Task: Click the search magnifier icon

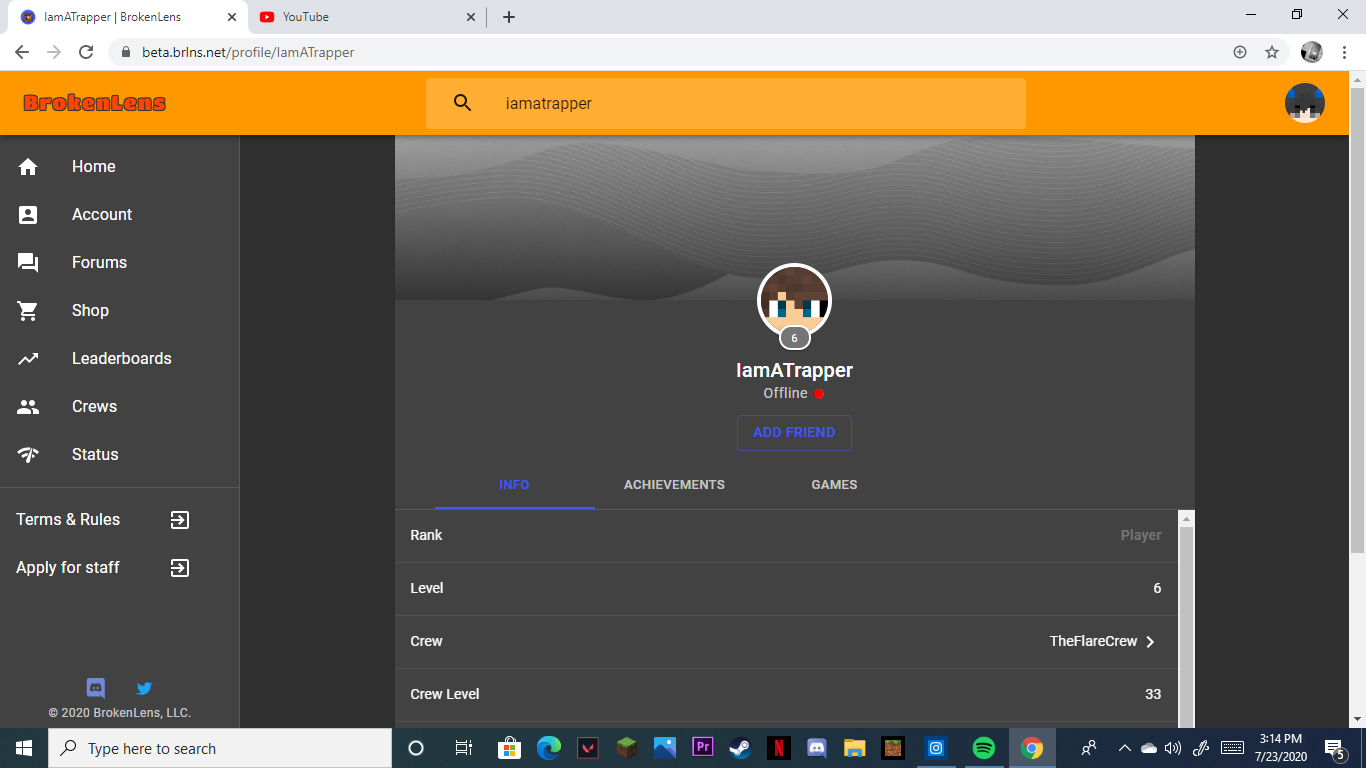Action: [462, 103]
